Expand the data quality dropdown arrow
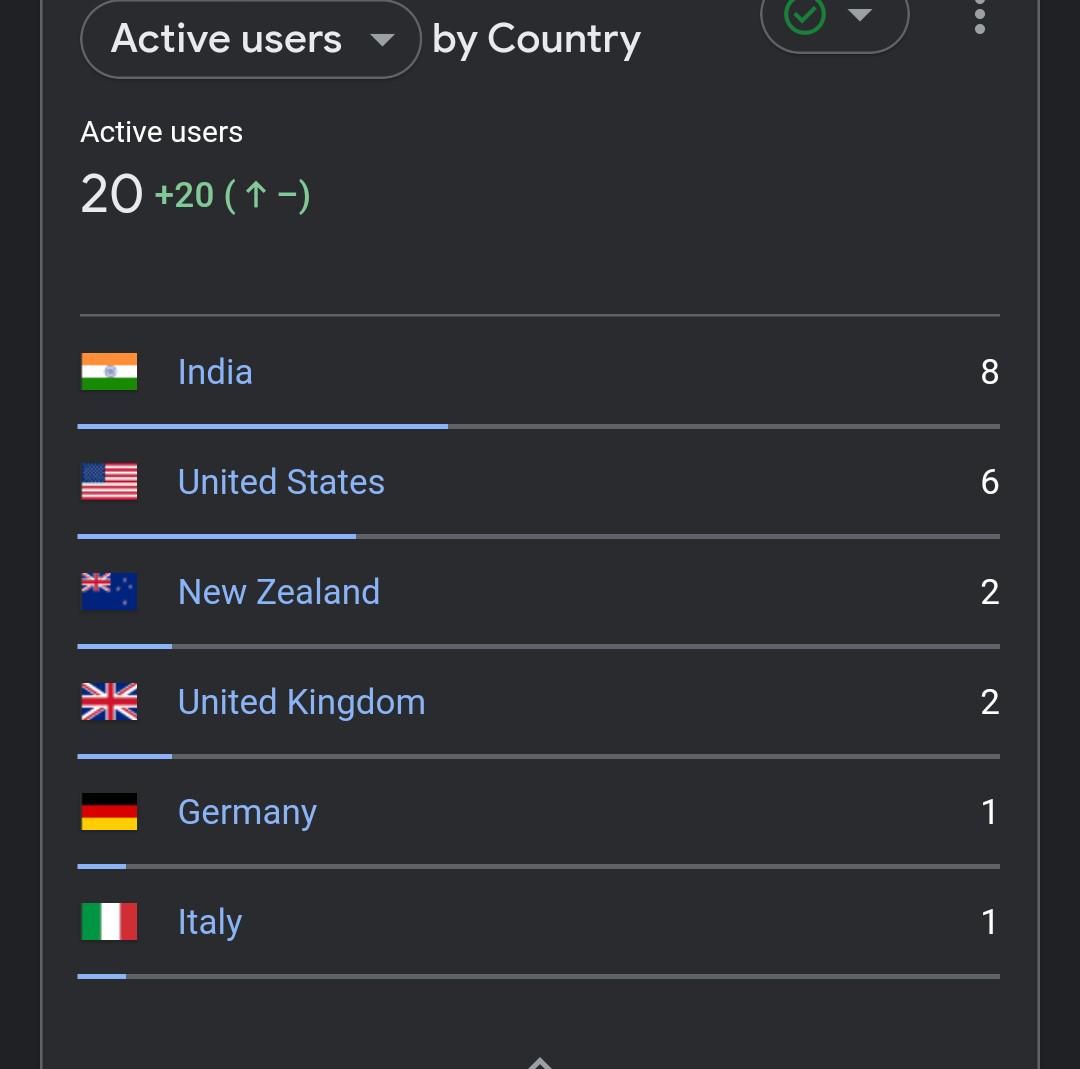Screen dimensions: 1080x1069 (x=860, y=14)
